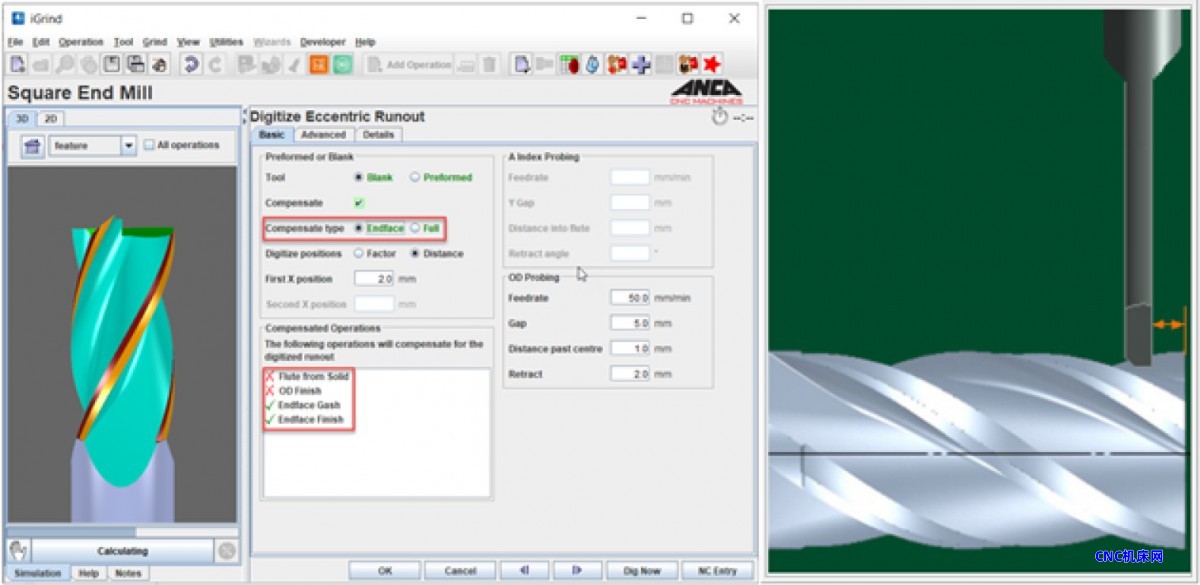Click the save disk toolbar icon
This screenshot has height=585, width=1200.
112,64
